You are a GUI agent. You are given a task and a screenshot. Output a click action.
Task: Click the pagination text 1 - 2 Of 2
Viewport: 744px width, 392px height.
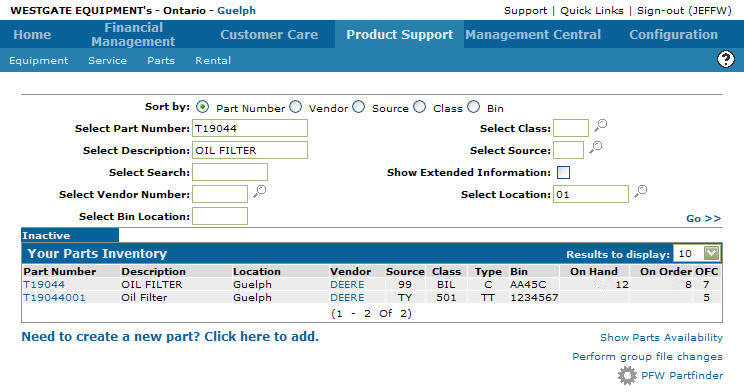click(372, 313)
